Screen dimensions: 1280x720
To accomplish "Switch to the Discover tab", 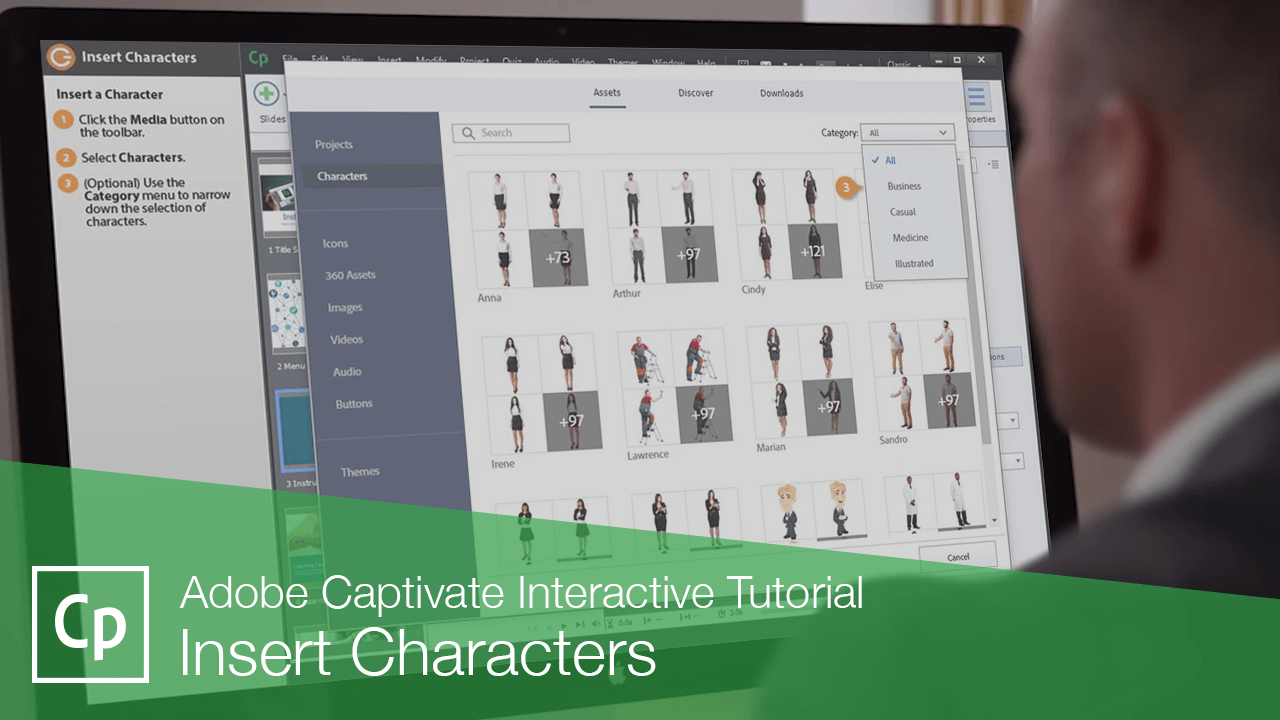I will coord(694,93).
